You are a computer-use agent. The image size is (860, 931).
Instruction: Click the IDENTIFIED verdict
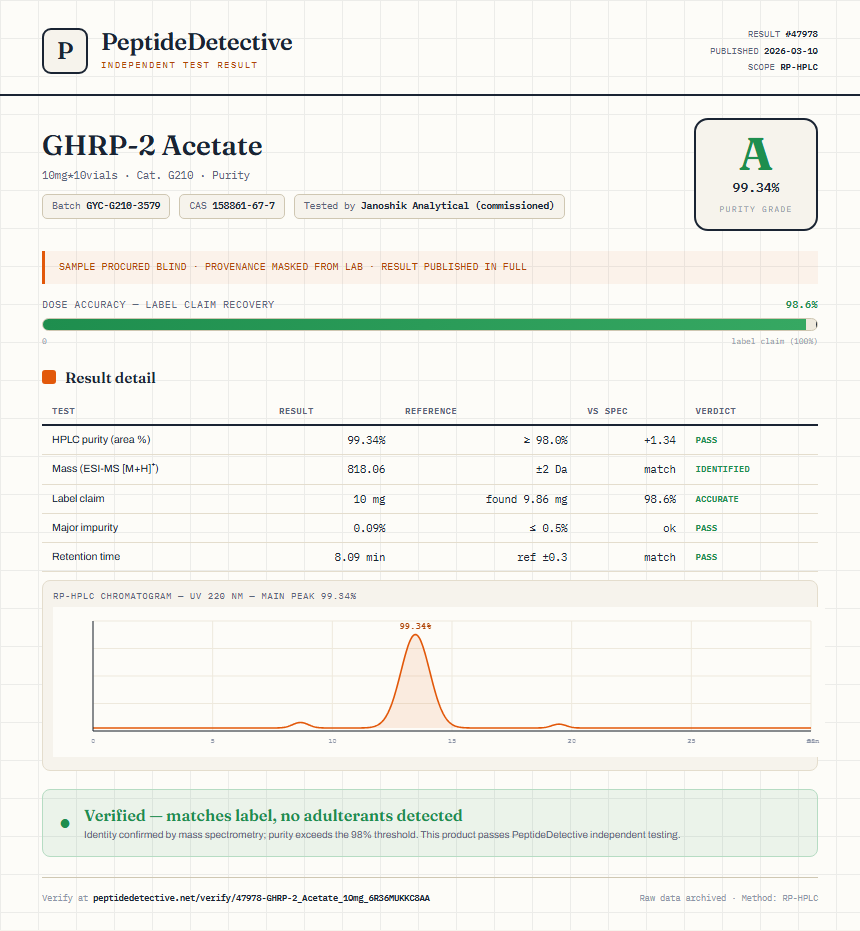point(722,469)
